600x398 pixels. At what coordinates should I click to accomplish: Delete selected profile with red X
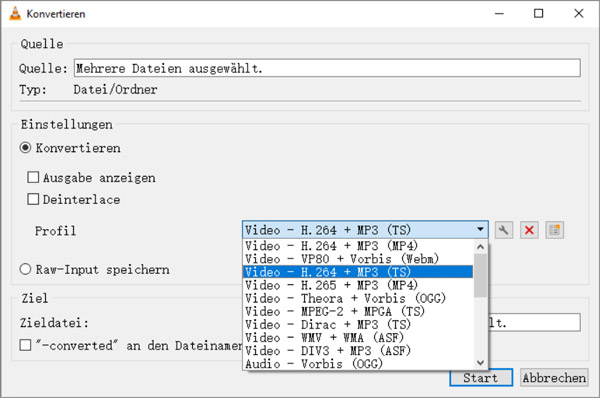pos(529,230)
